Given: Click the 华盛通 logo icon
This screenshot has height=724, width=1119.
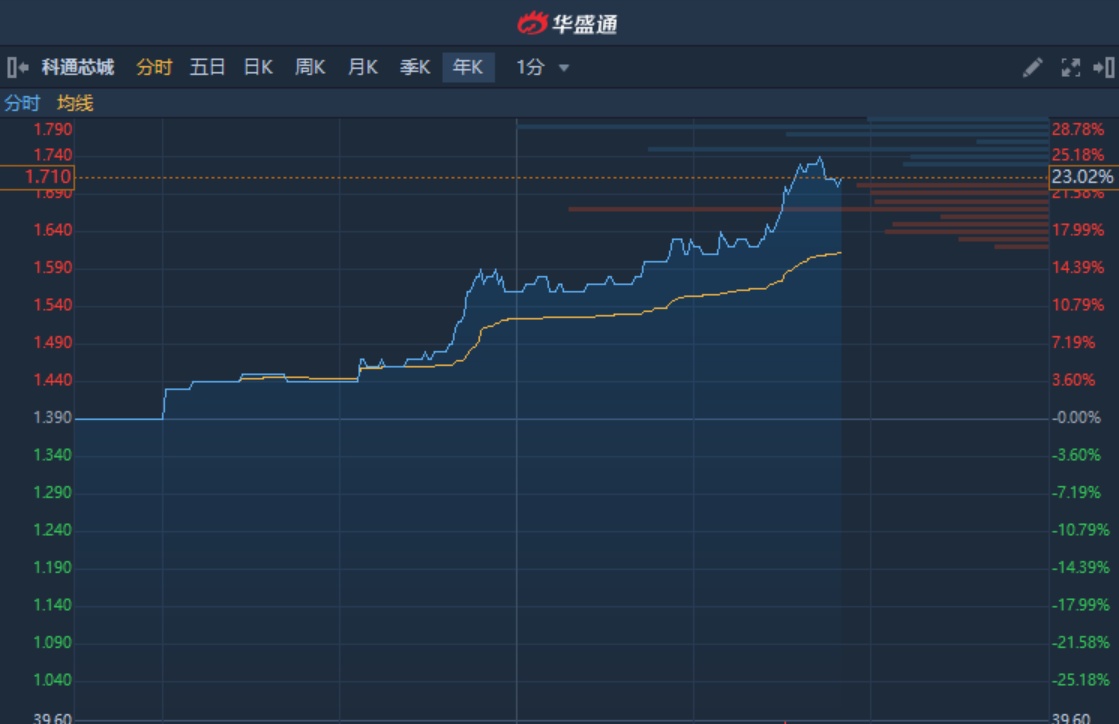Looking at the screenshot, I should 533,22.
